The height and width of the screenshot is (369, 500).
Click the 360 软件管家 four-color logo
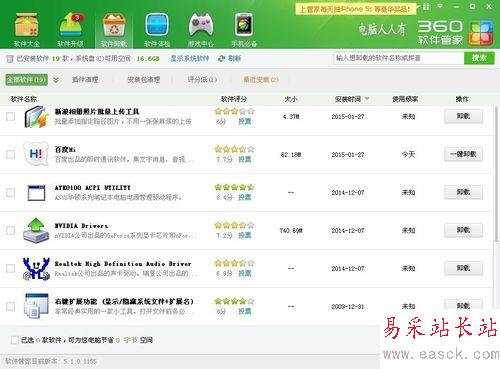480,33
